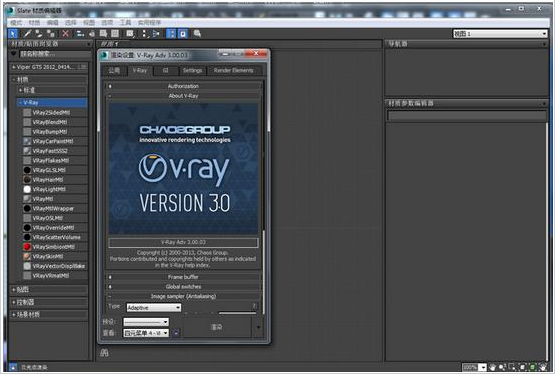Open the view-to-render dropdown menu
This screenshot has width=555, height=375.
point(146,333)
